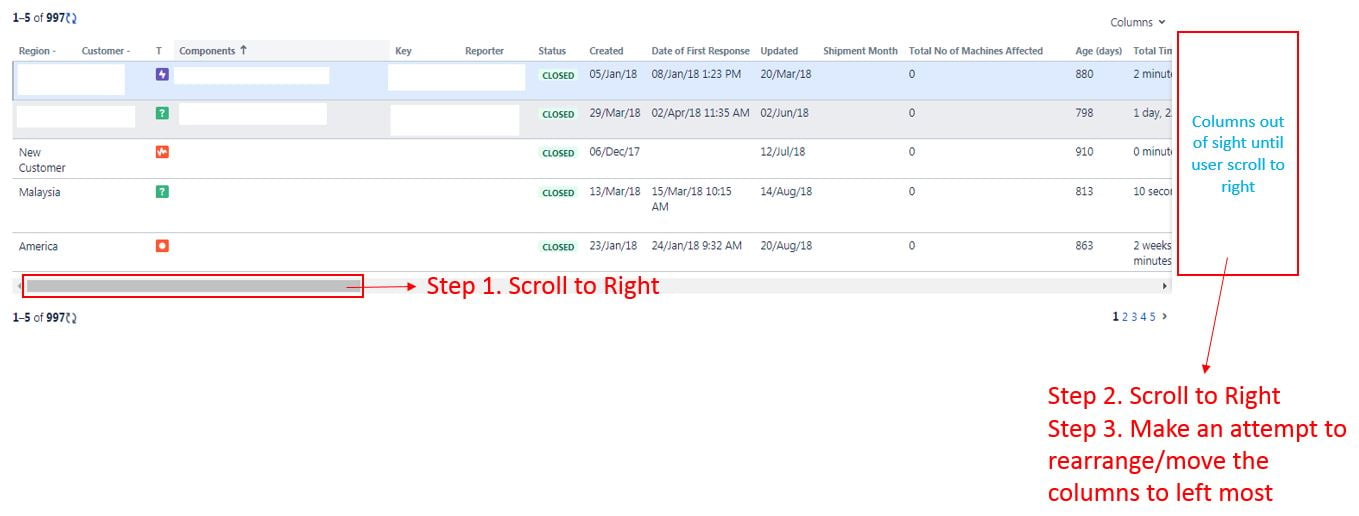Image resolution: width=1359 pixels, height=516 pixels.
Task: Click the purple lightning issue type icon
Action: (x=162, y=74)
